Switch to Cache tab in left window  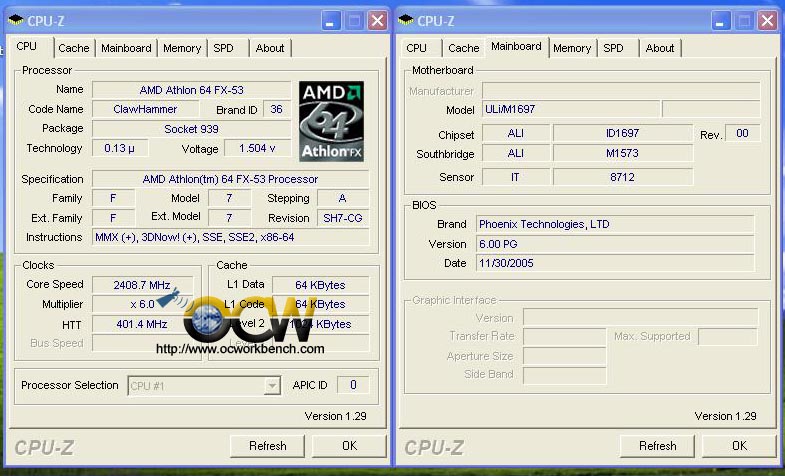tap(74, 48)
